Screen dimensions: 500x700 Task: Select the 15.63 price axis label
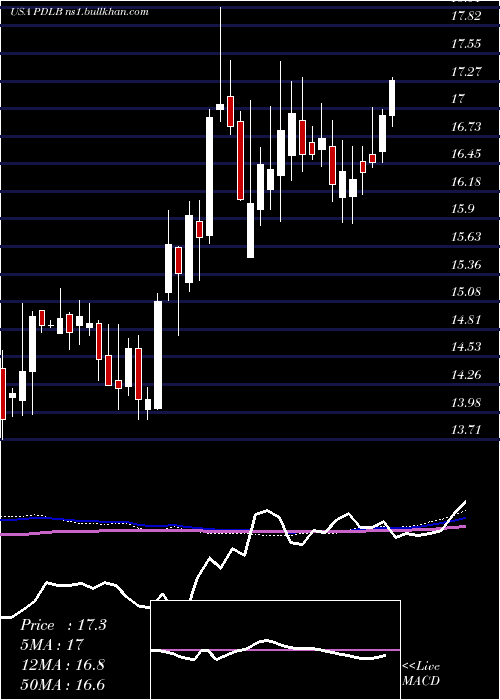467,237
